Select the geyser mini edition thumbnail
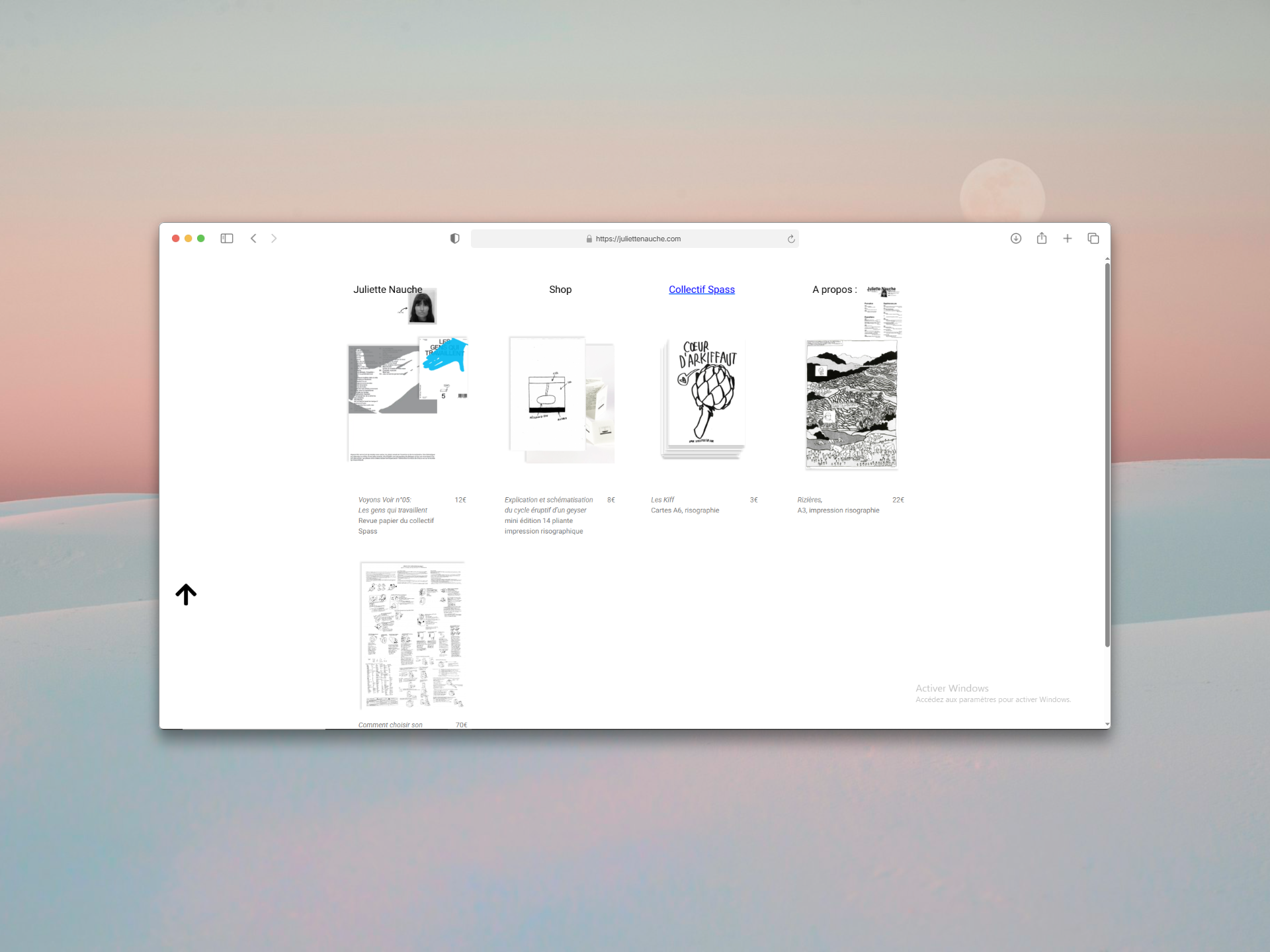The width and height of the screenshot is (1270, 952). tap(561, 400)
